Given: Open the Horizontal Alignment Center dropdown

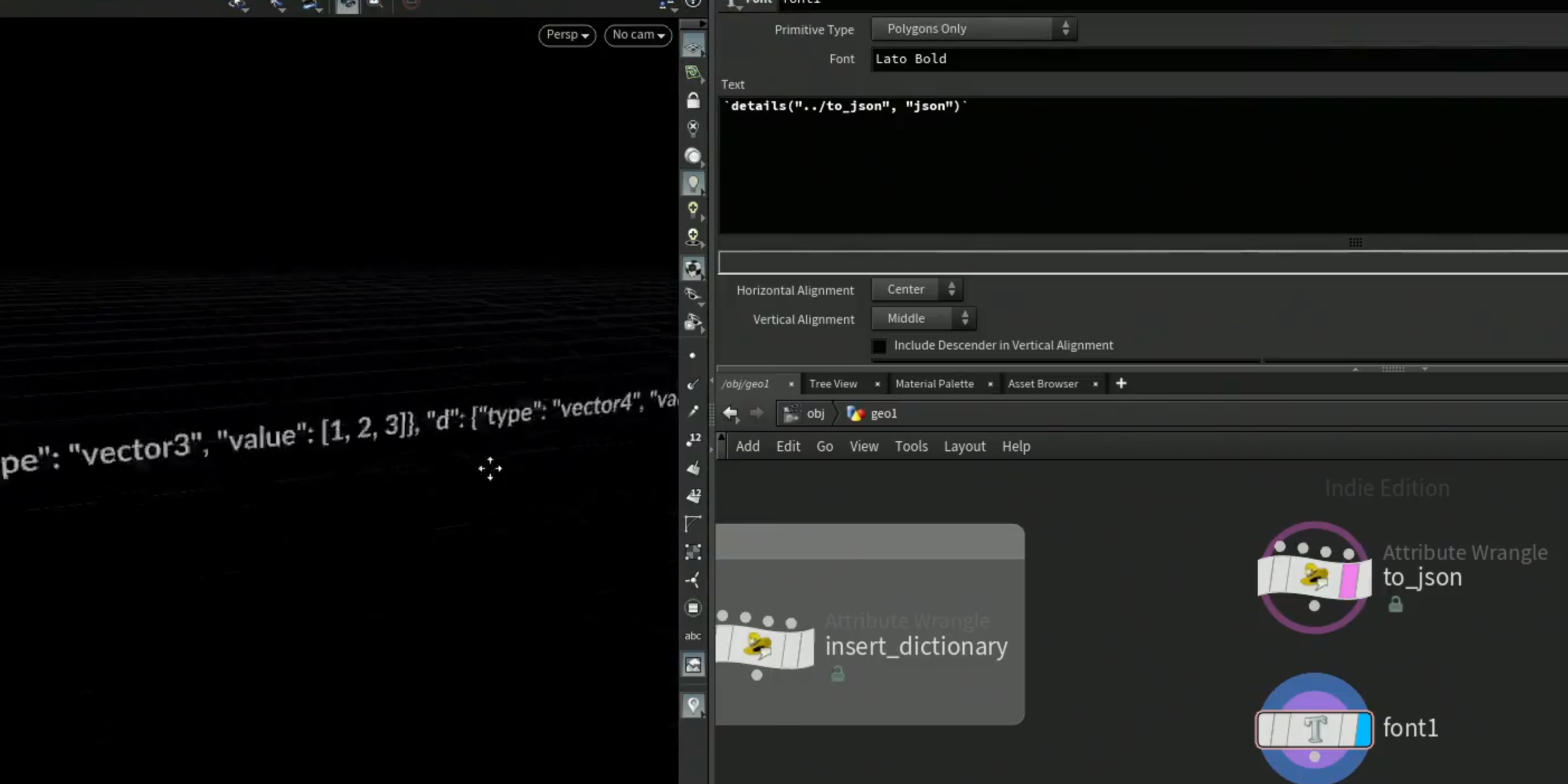Looking at the screenshot, I should 917,290.
